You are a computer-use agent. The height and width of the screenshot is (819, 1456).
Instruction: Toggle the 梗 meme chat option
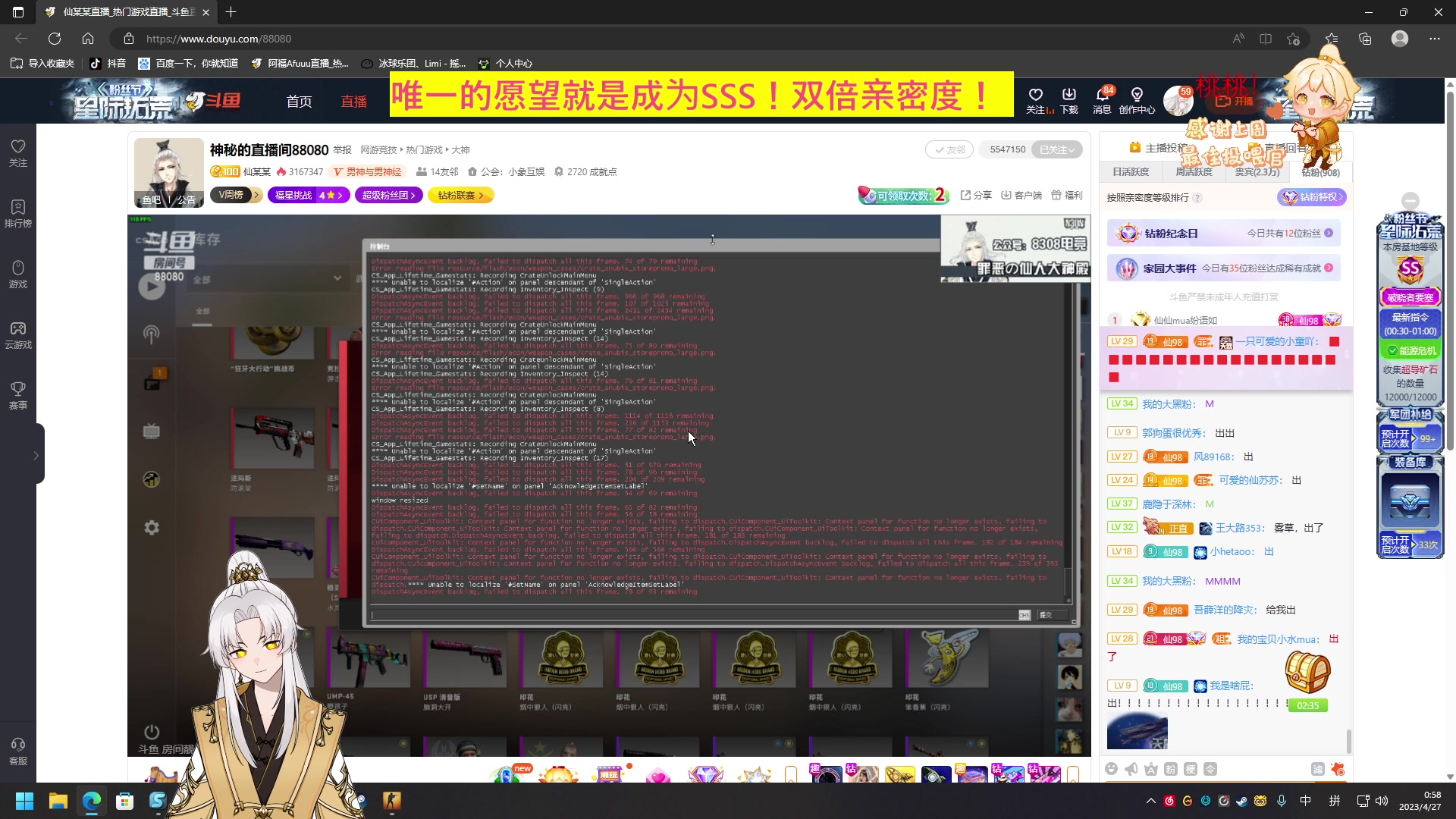(x=1191, y=769)
